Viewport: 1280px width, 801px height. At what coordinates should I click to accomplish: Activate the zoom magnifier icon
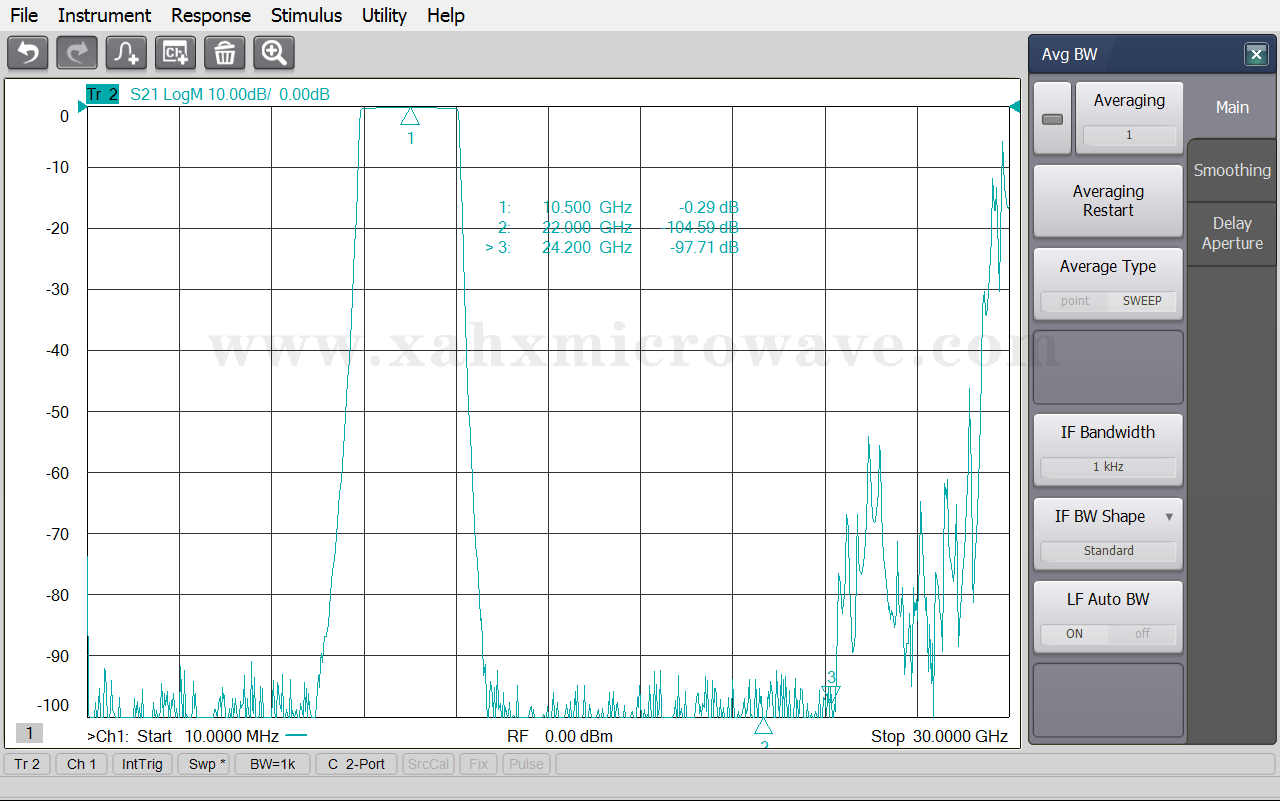(274, 53)
